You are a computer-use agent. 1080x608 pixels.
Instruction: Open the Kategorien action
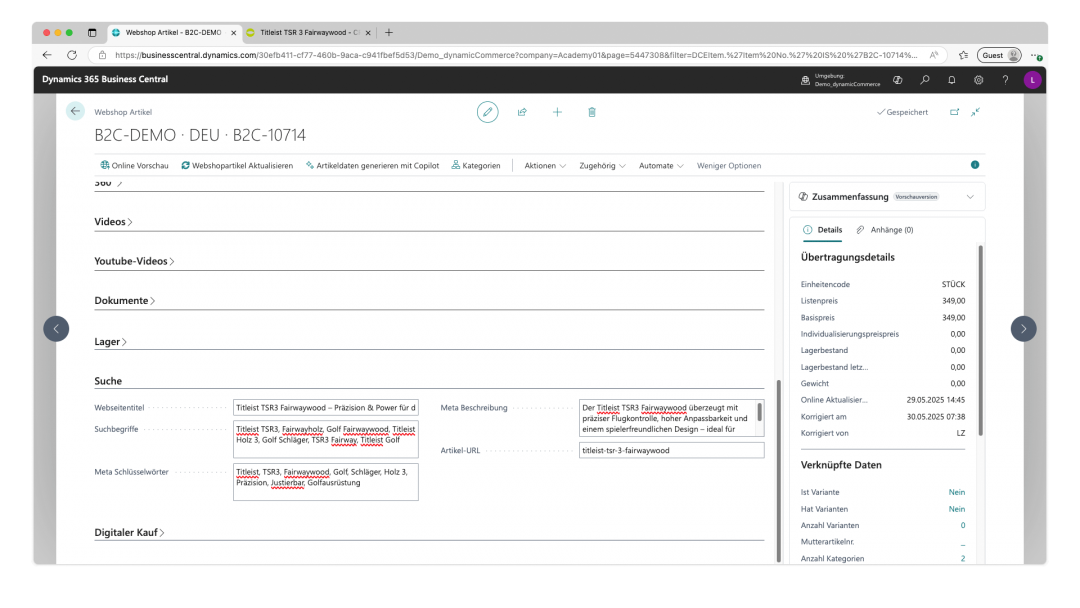pos(476,165)
